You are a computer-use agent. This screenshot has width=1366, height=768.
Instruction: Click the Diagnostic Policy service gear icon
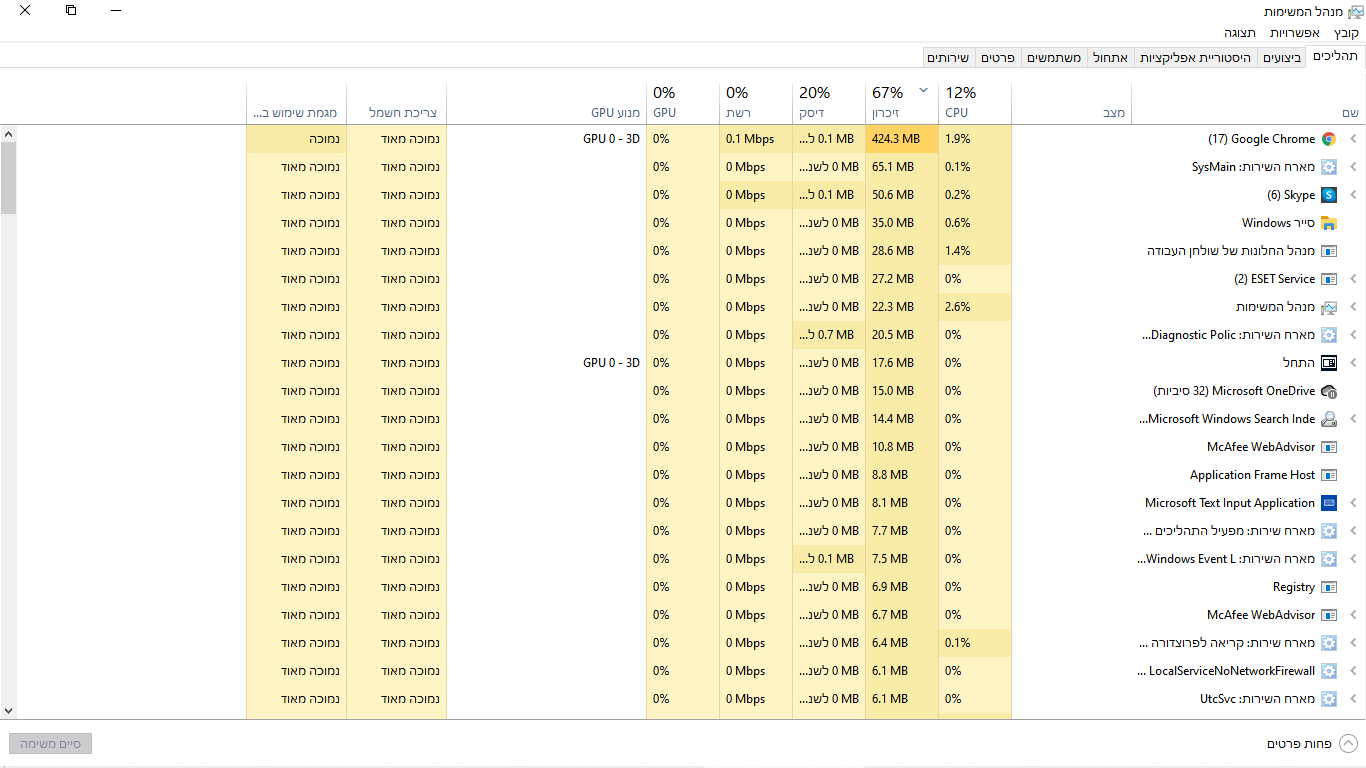[x=1329, y=335]
